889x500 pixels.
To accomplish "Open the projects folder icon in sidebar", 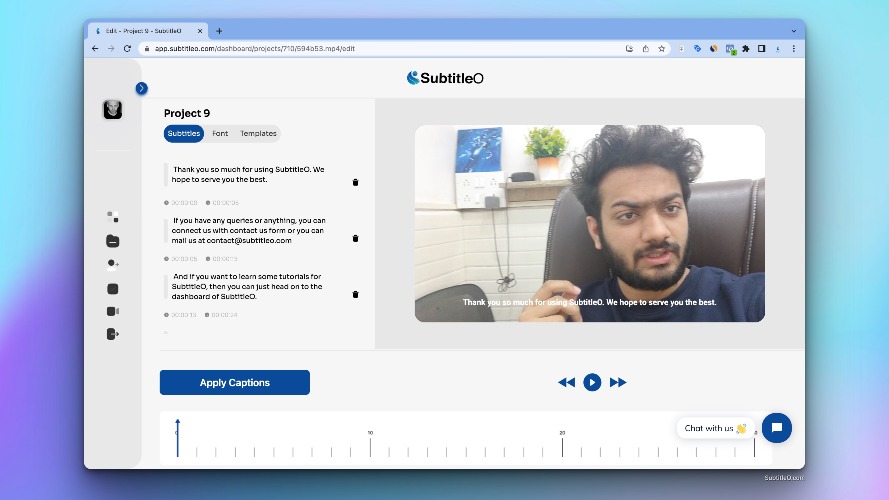I will (113, 241).
